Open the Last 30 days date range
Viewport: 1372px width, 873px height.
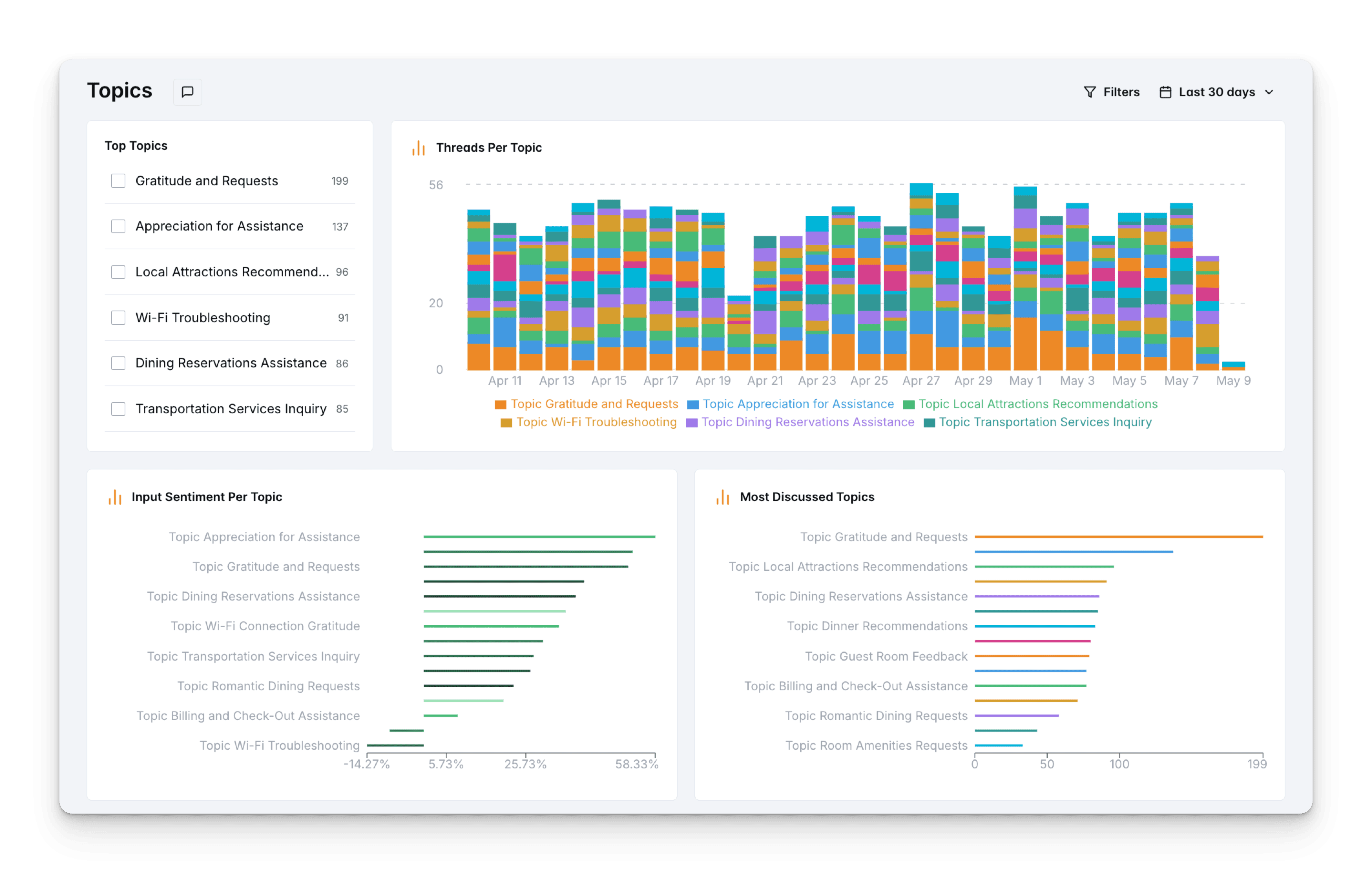point(1216,92)
